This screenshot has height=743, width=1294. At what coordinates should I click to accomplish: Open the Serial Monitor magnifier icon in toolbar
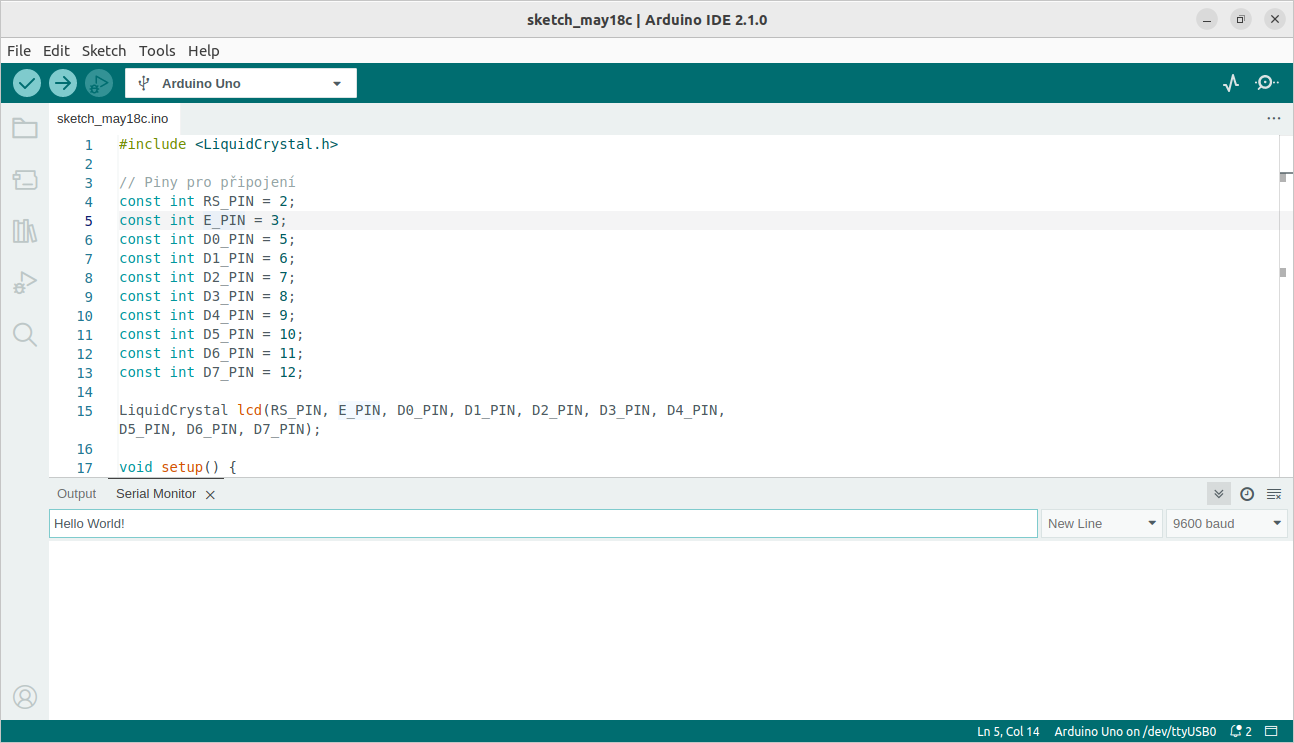[1267, 83]
